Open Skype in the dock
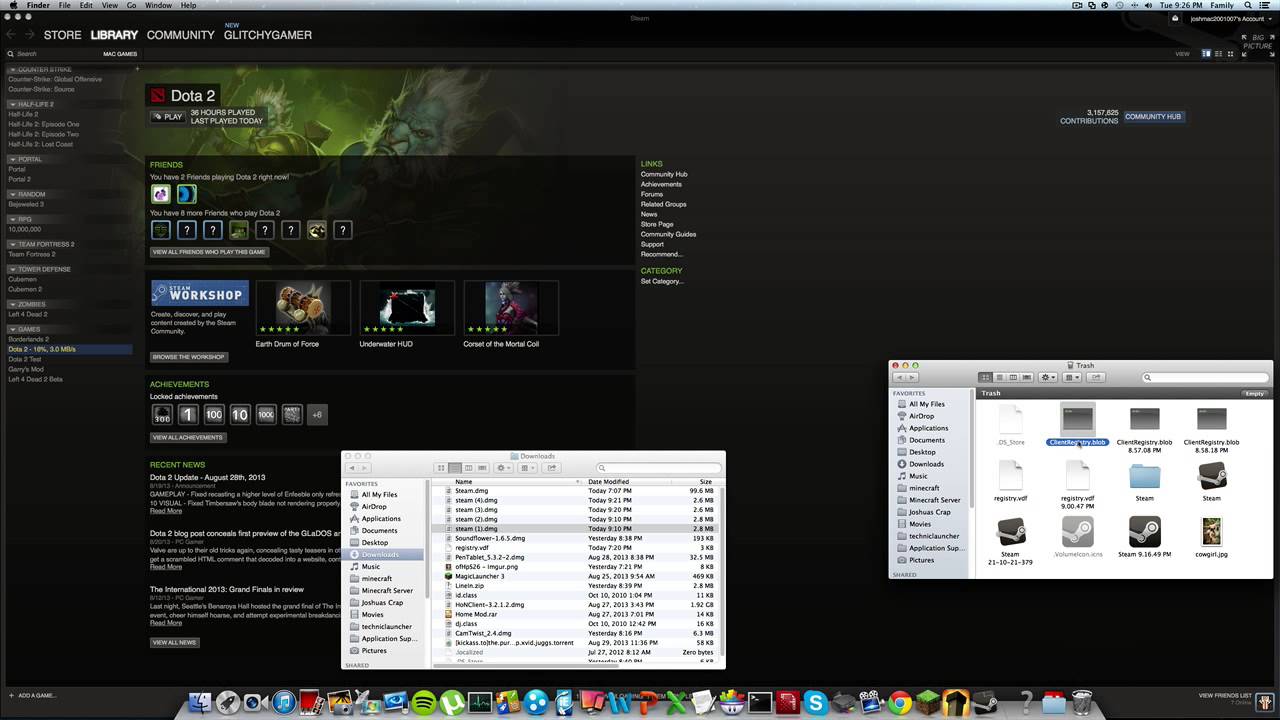Viewport: 1280px width, 720px height. pyautogui.click(x=816, y=703)
